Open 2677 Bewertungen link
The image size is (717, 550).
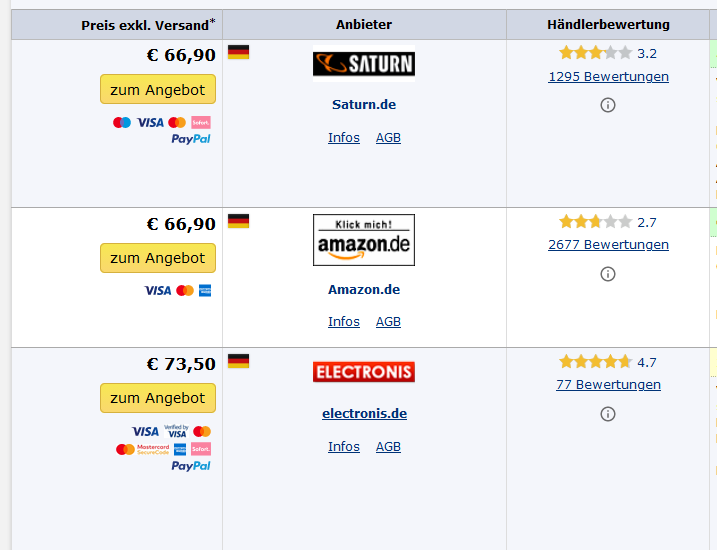tap(608, 245)
